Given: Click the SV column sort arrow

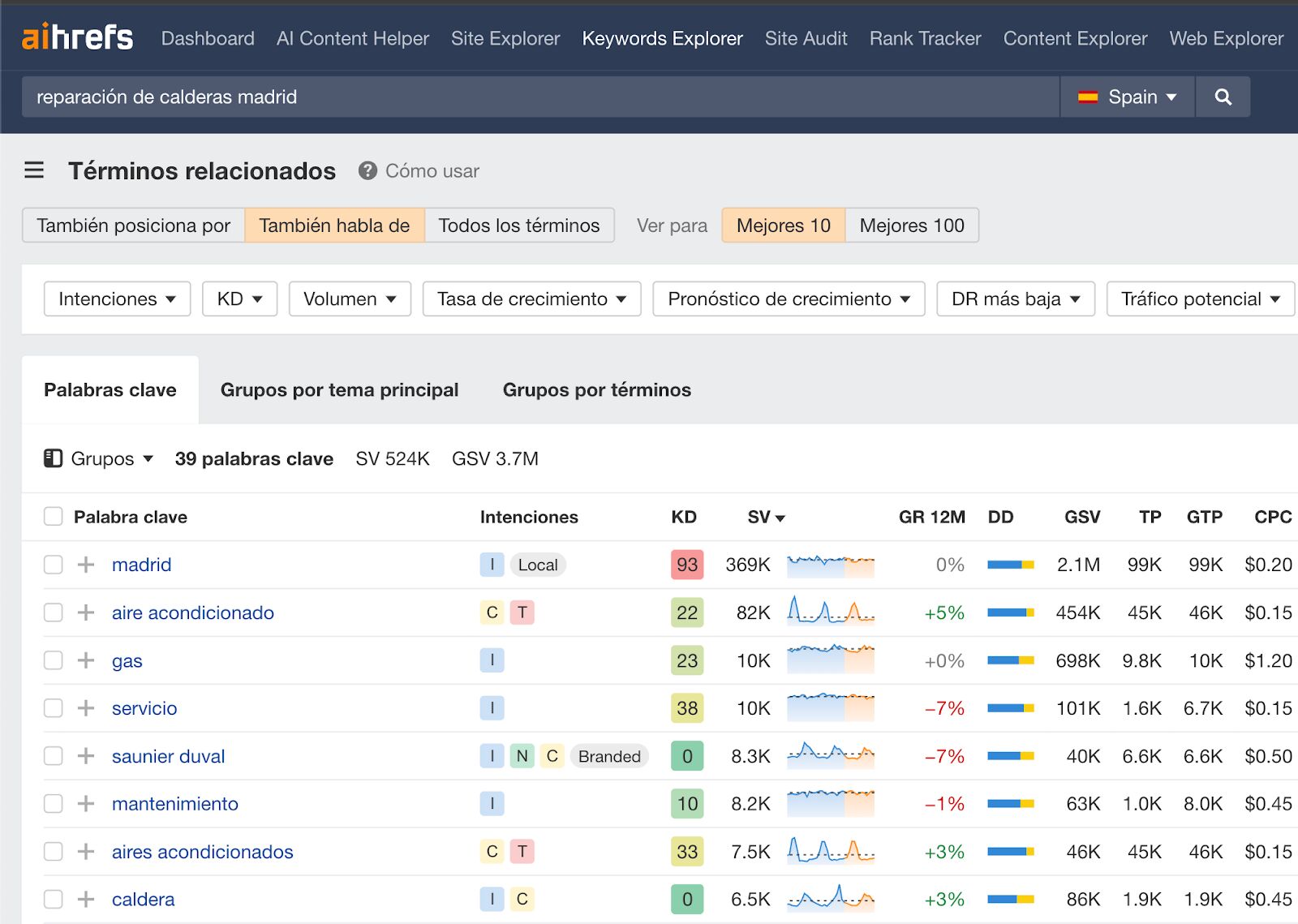Looking at the screenshot, I should pyautogui.click(x=780, y=517).
